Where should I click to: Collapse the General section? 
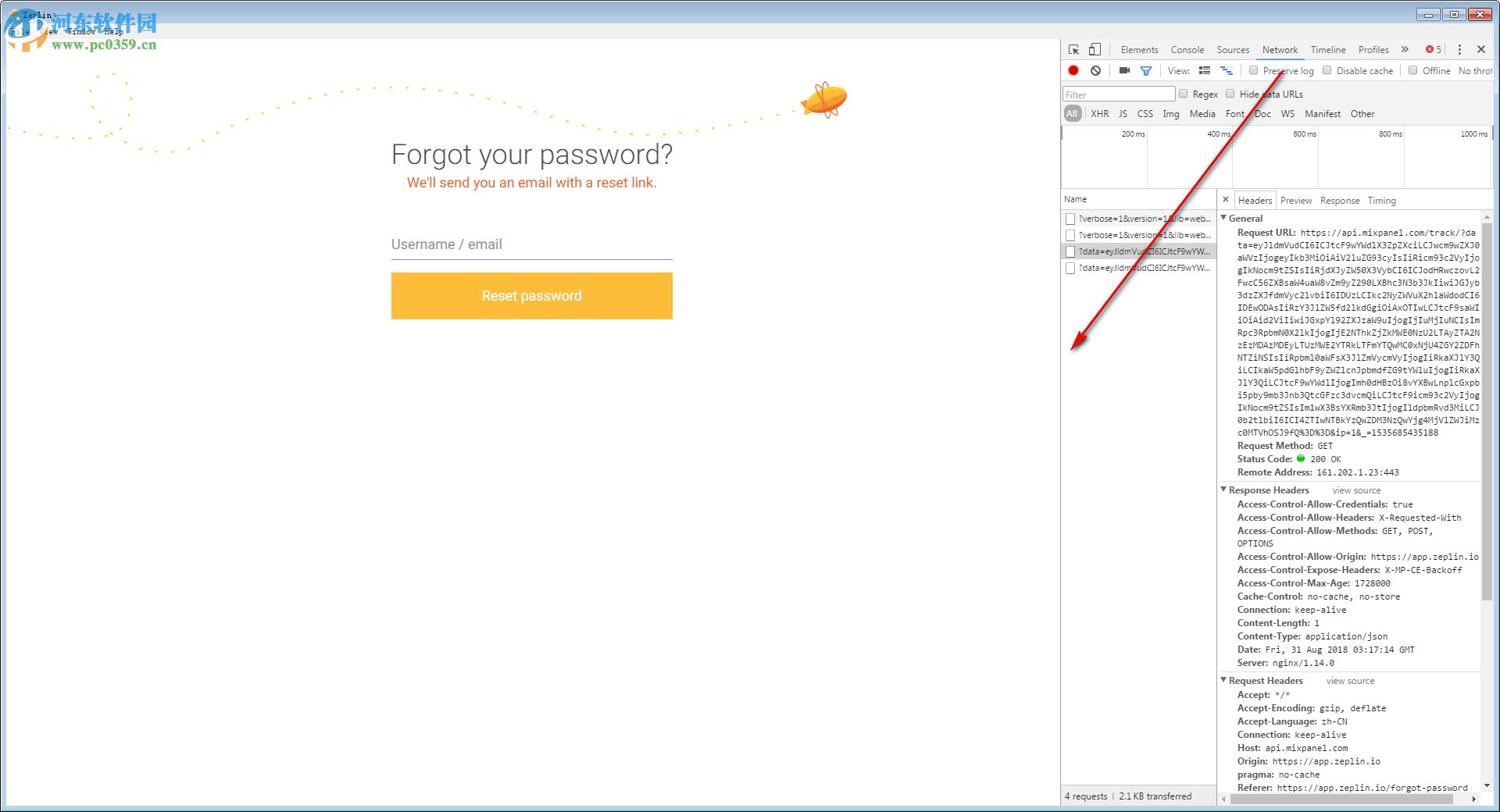pos(1223,218)
